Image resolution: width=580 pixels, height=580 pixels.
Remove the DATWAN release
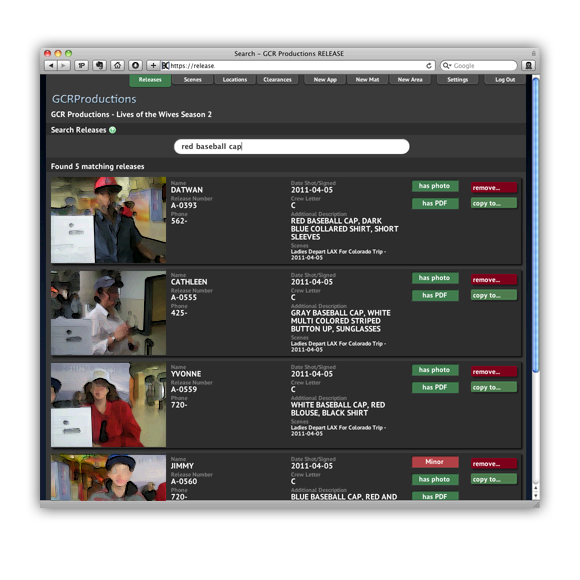[494, 188]
